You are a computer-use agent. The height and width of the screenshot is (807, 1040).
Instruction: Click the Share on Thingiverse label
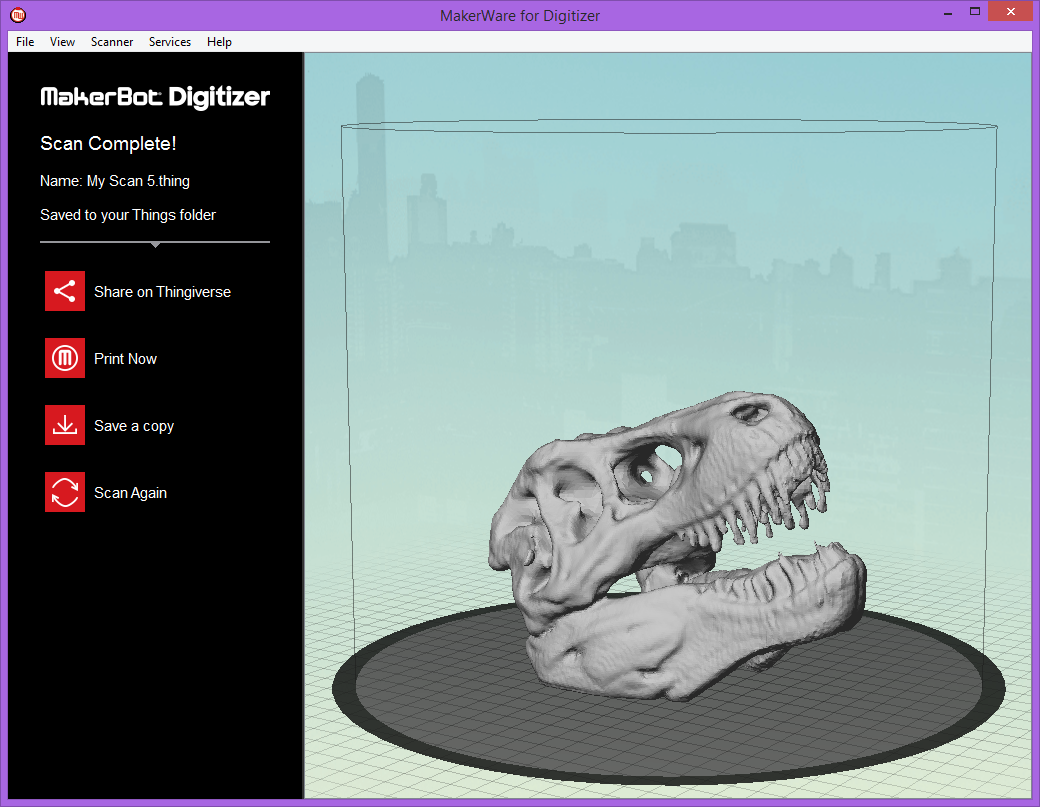(162, 292)
